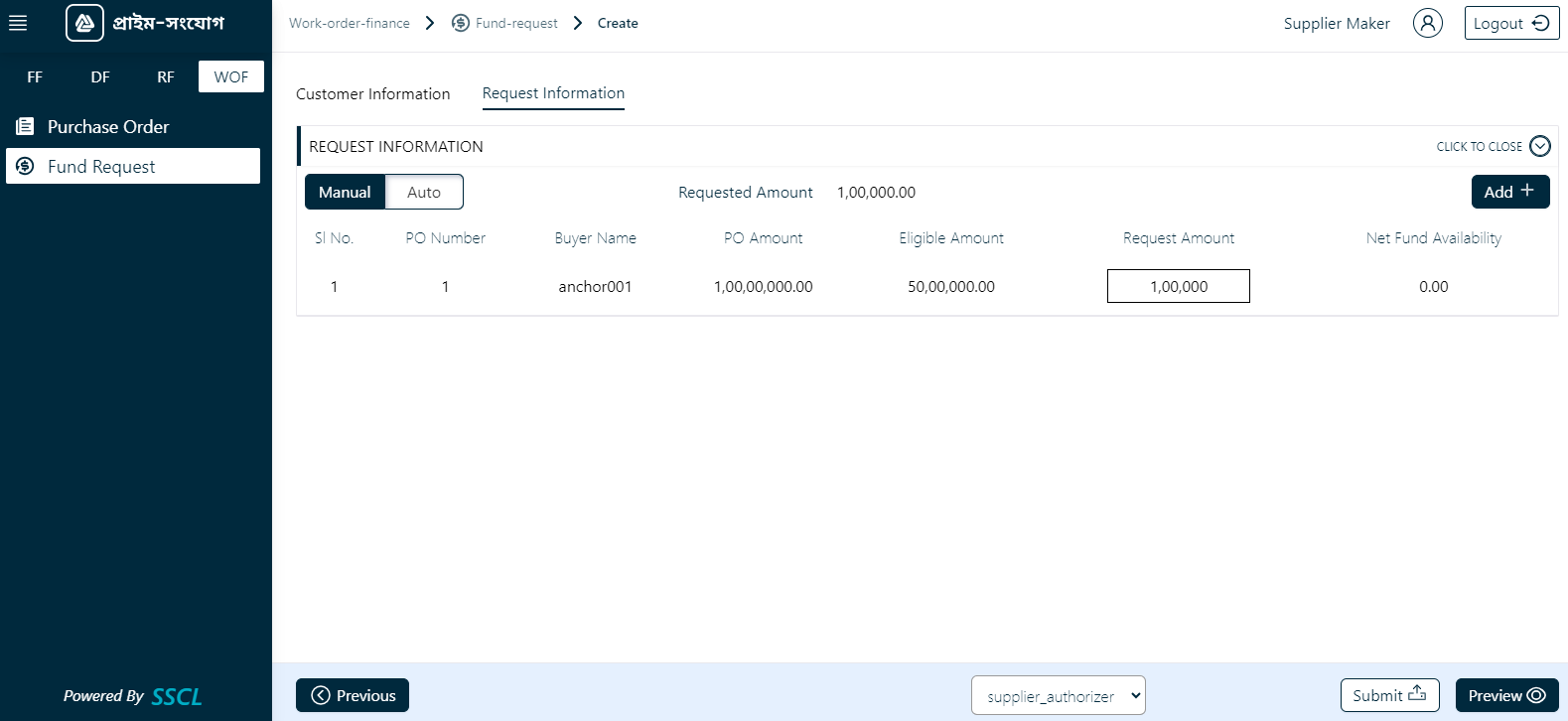Open the Customer Information tab
This screenshot has width=1568, height=721.
point(373,93)
